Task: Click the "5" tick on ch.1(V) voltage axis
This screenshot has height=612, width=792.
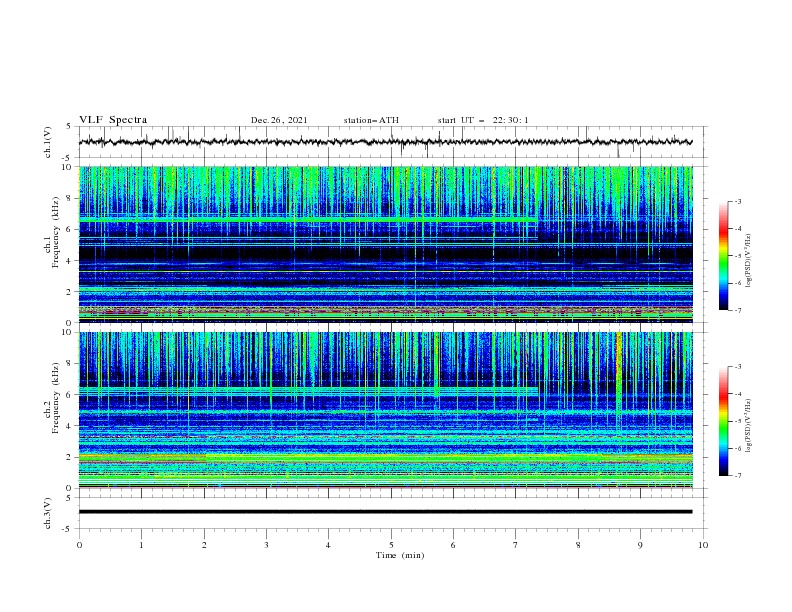Action: (69, 126)
